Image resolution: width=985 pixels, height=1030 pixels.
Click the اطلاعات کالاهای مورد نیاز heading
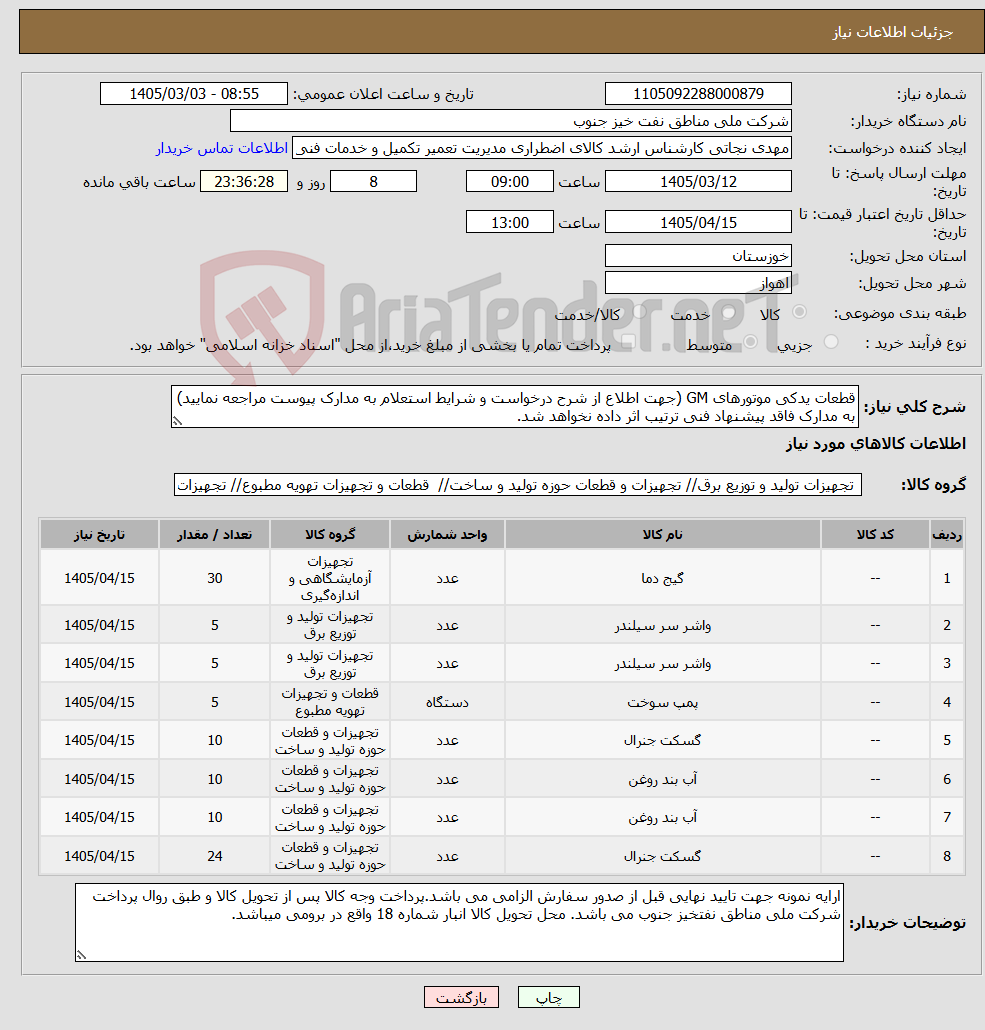pyautogui.click(x=876, y=444)
